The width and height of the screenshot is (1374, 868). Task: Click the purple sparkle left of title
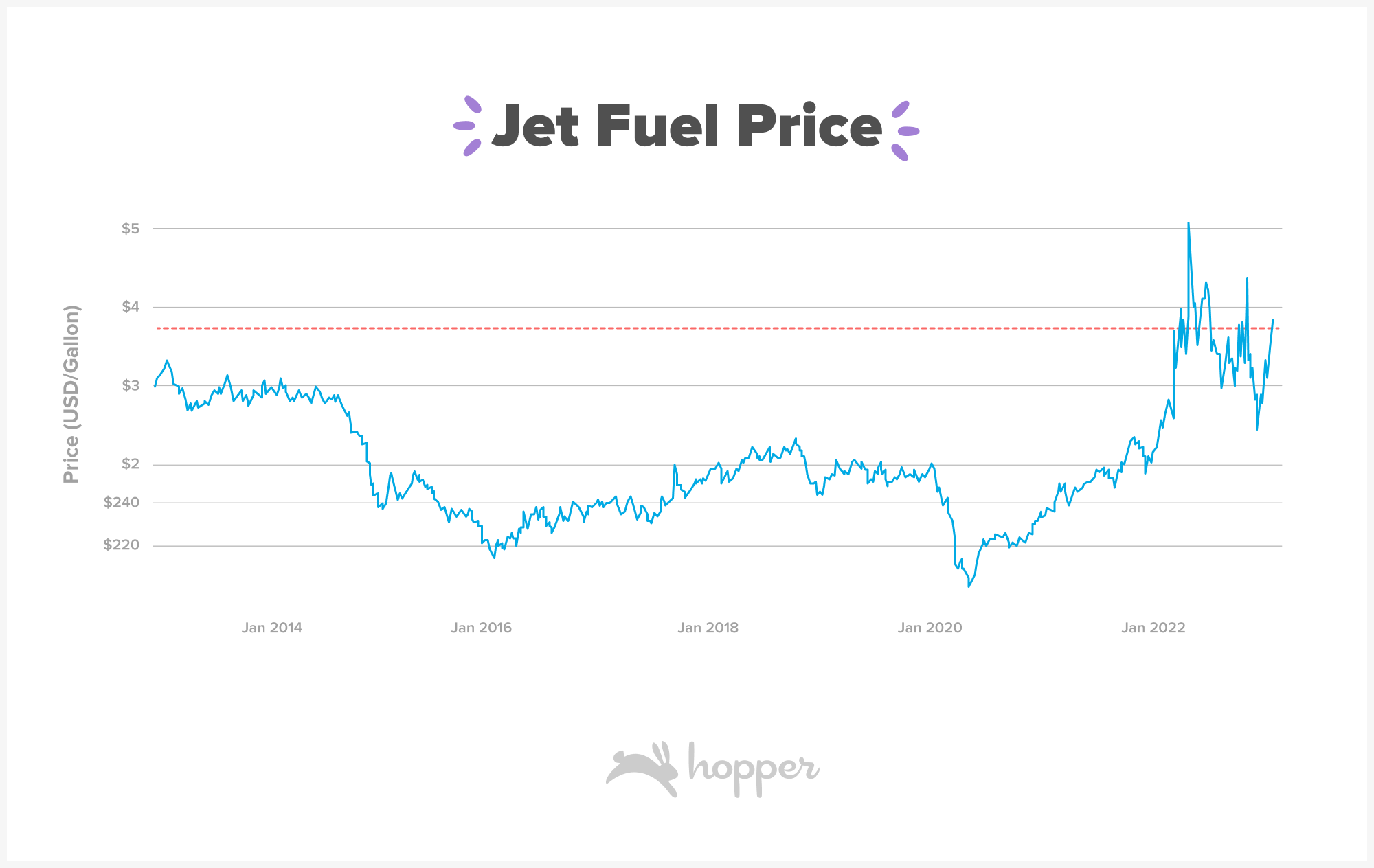click(x=468, y=126)
